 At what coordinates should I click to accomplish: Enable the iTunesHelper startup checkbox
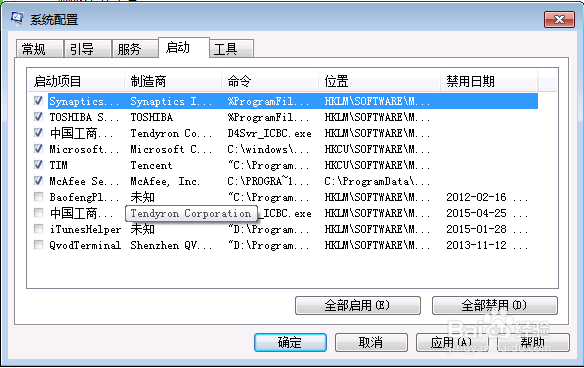click(x=38, y=229)
